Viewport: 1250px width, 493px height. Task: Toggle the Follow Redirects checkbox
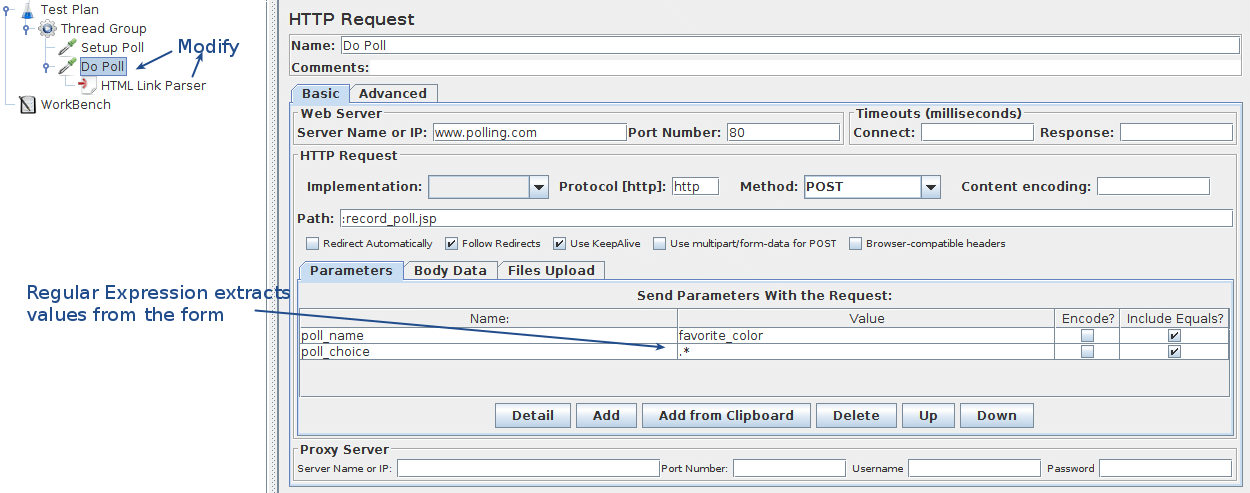pyautogui.click(x=451, y=243)
